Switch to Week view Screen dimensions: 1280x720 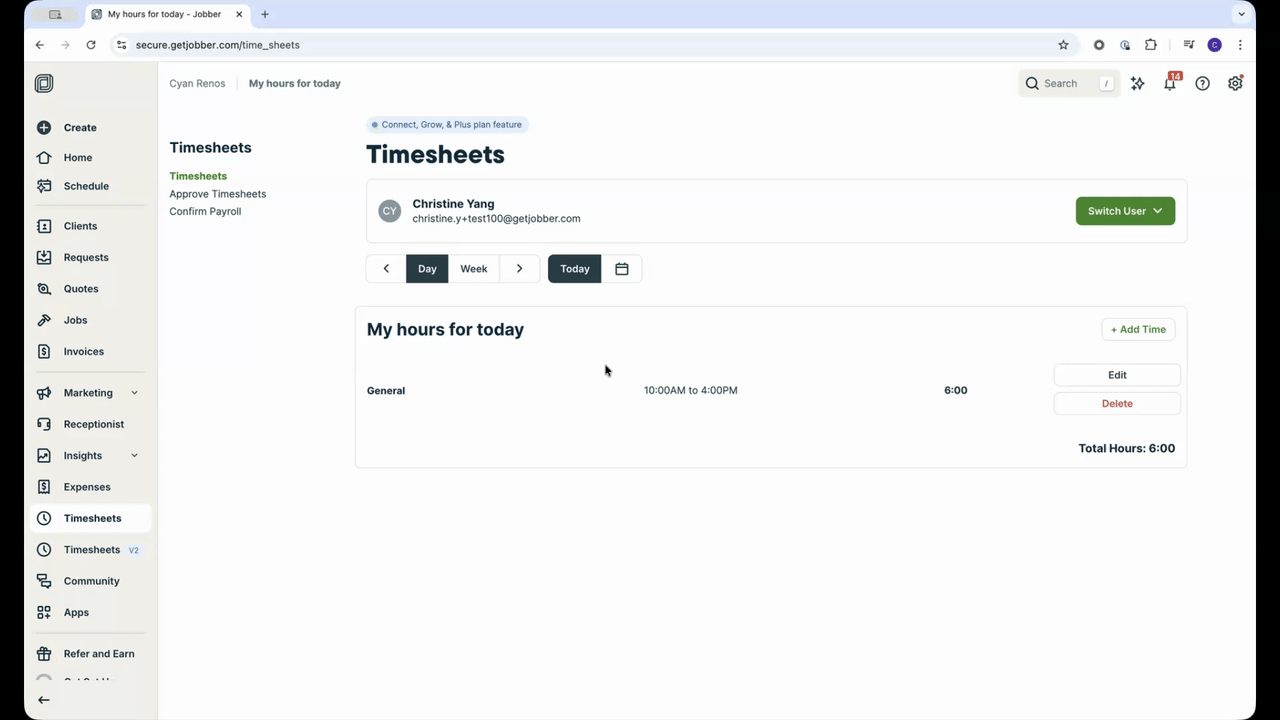pos(473,269)
